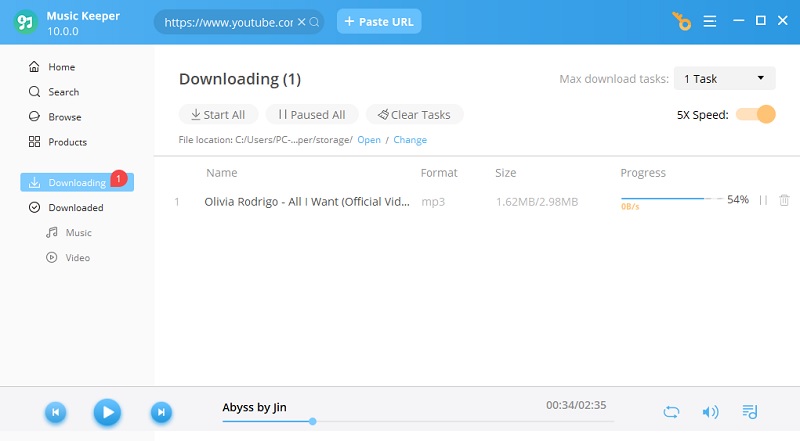Click Paused All button
800x441 pixels.
click(312, 114)
